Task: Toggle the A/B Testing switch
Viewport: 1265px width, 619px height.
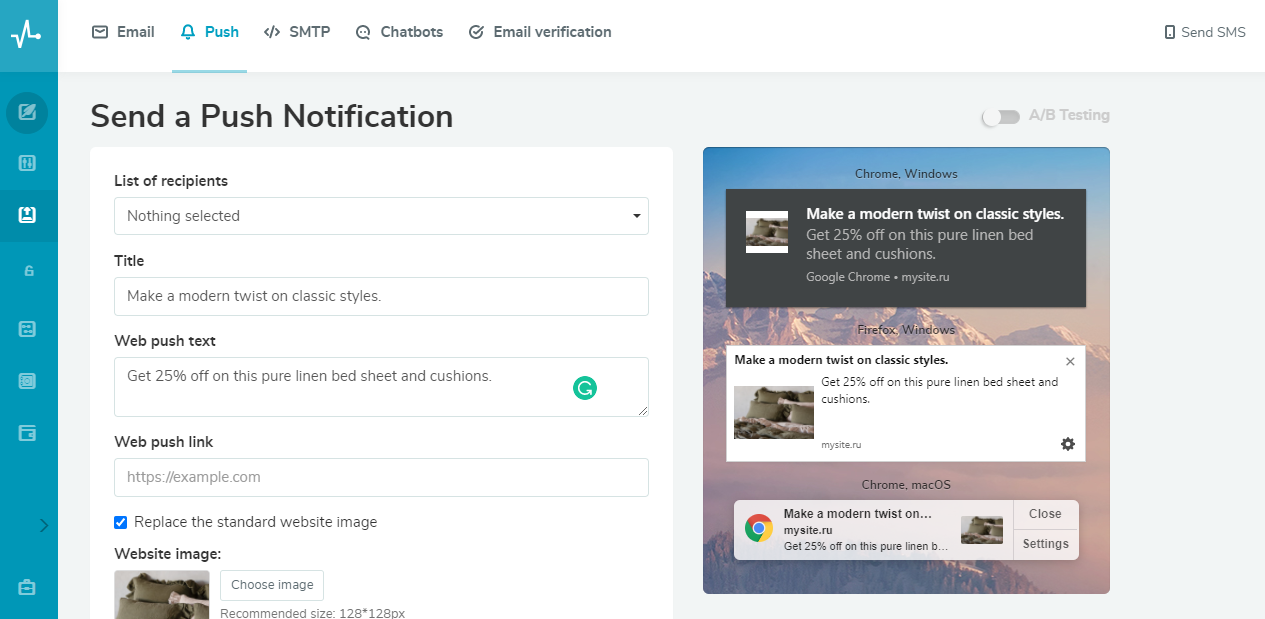Action: pyautogui.click(x=1000, y=117)
